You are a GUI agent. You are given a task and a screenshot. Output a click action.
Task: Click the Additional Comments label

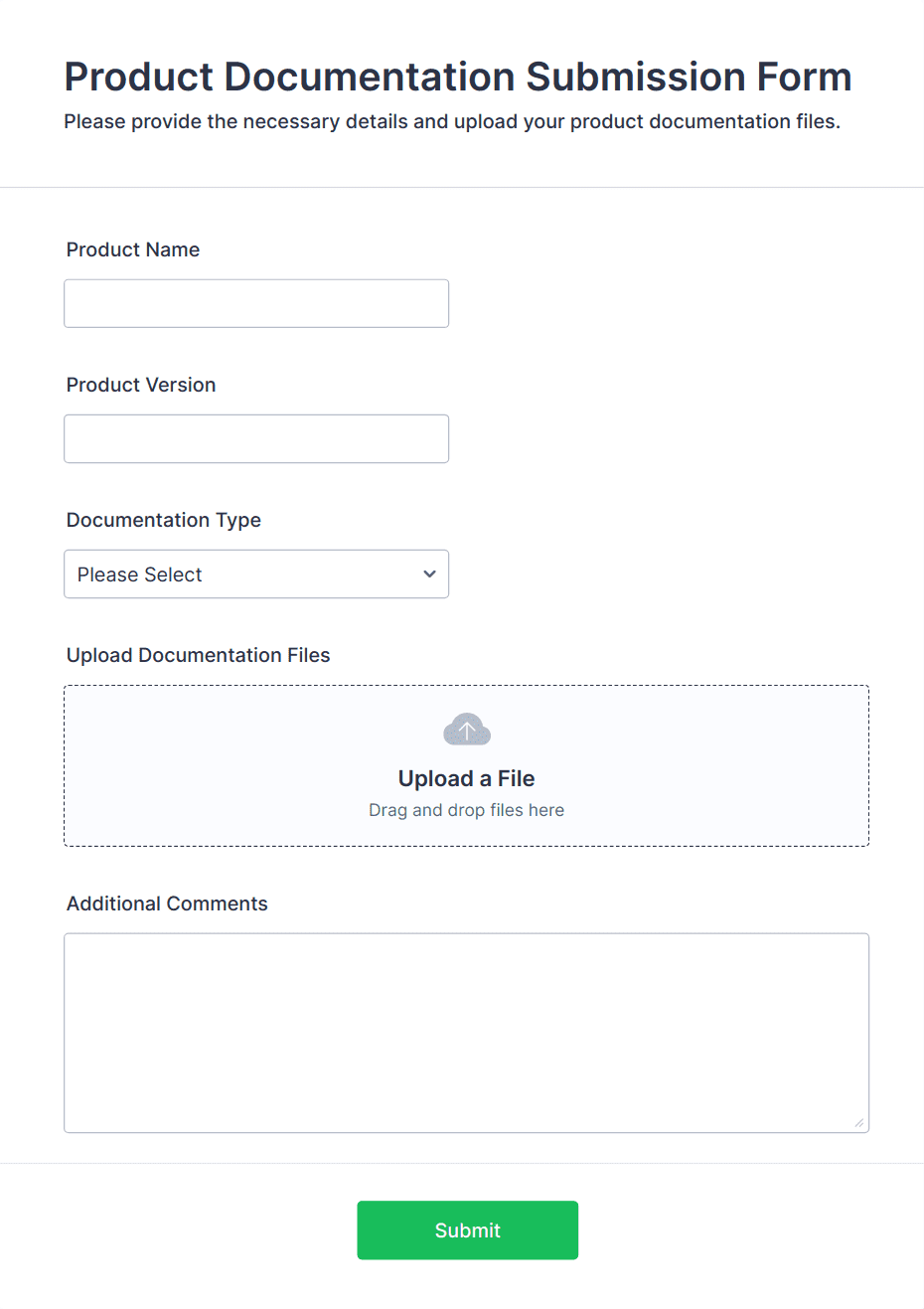tap(166, 903)
